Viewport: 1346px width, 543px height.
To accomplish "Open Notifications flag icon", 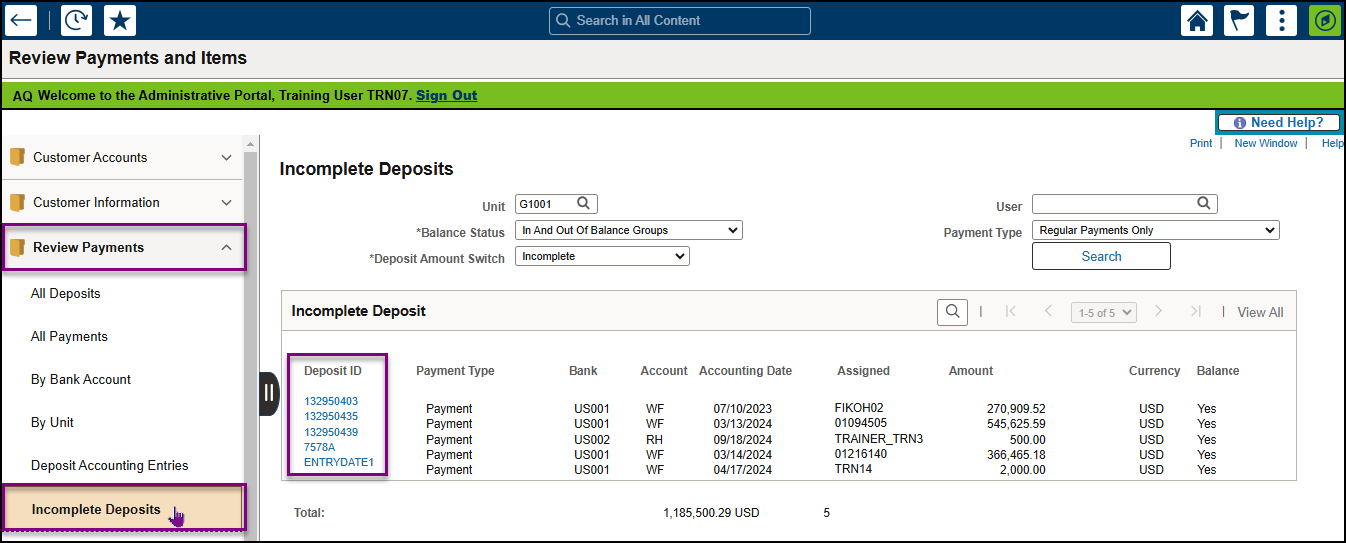I will [1239, 20].
